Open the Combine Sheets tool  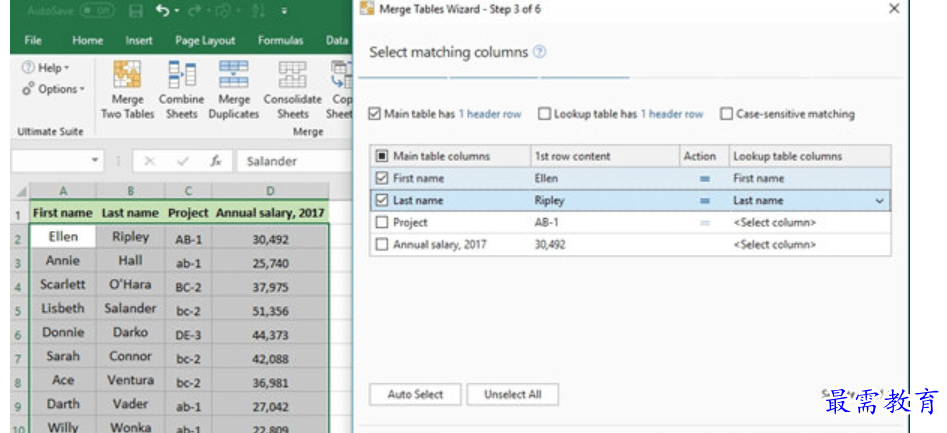[181, 90]
